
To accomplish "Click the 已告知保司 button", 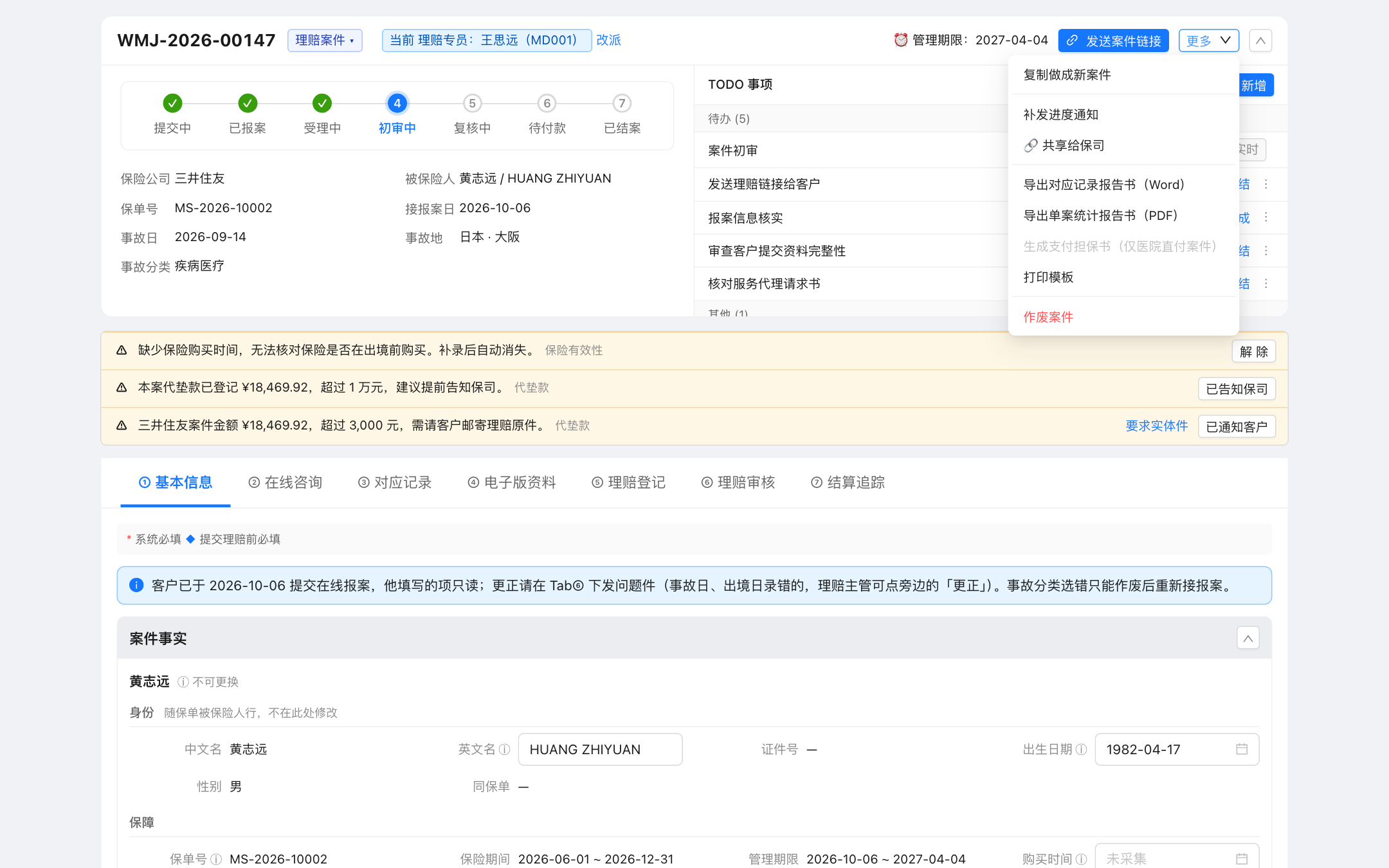I will tap(1237, 388).
